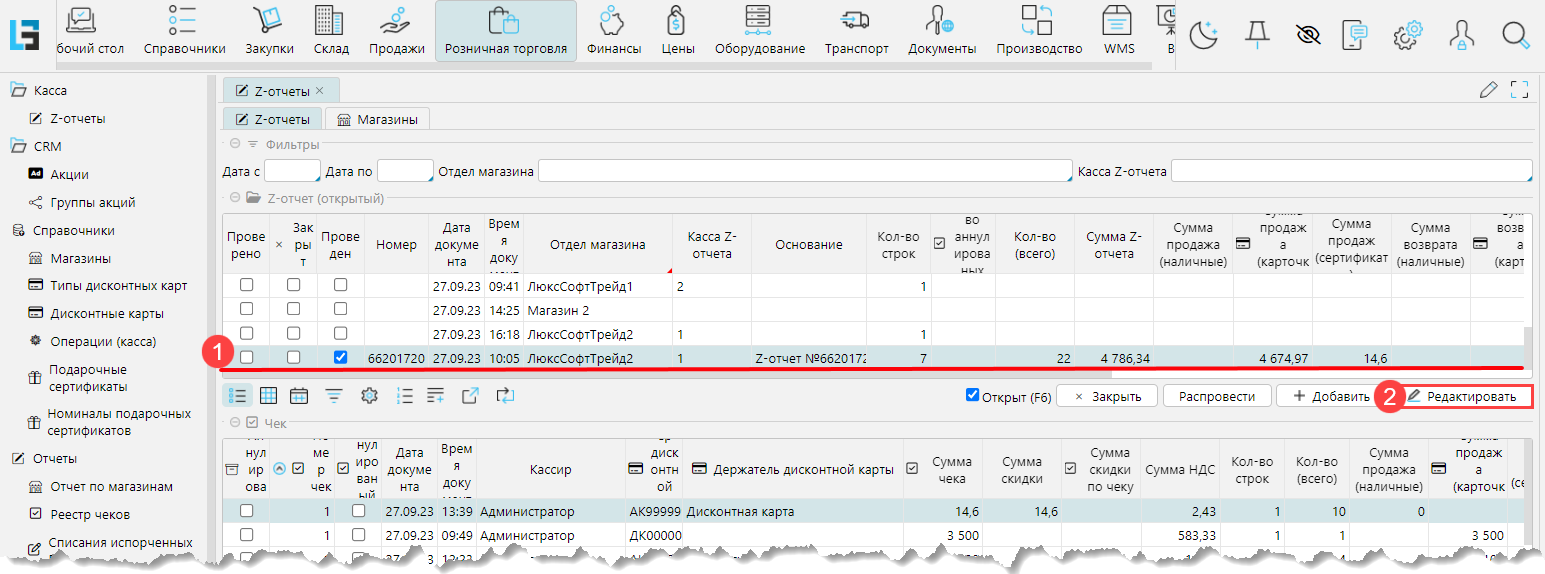Click the user lock profile icon
Image resolution: width=1545 pixels, height=574 pixels.
1461,36
